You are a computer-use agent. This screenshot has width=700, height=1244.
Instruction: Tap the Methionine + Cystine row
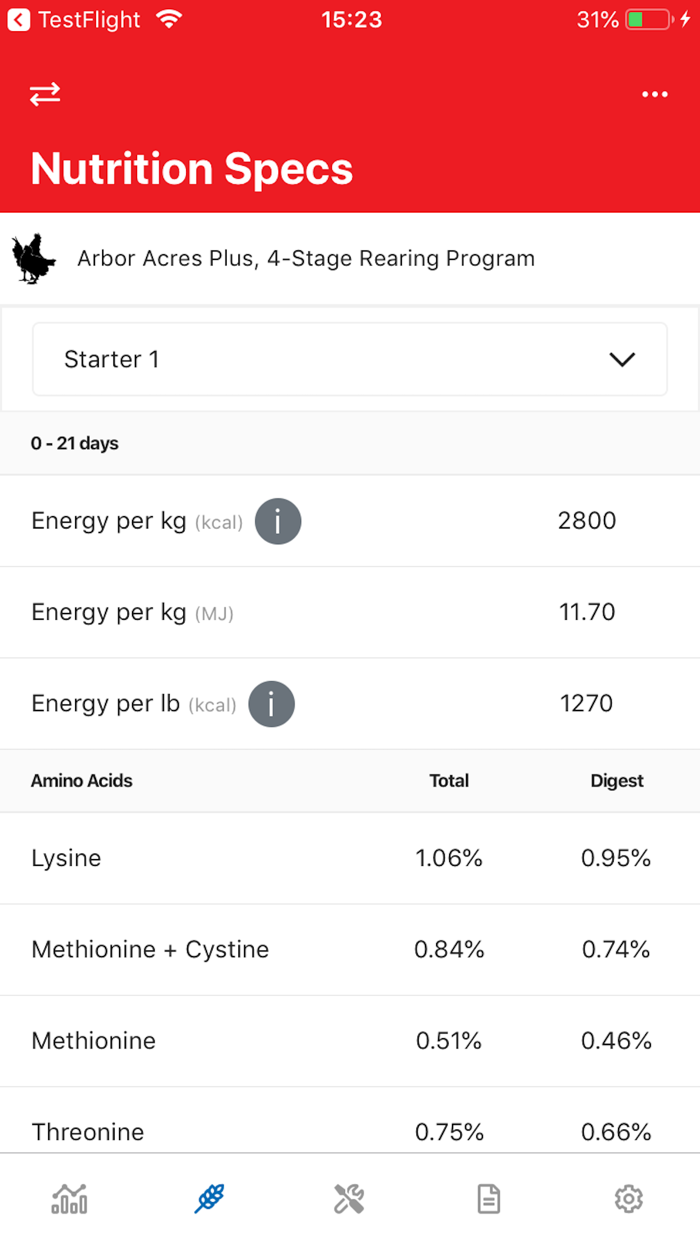coord(349,949)
